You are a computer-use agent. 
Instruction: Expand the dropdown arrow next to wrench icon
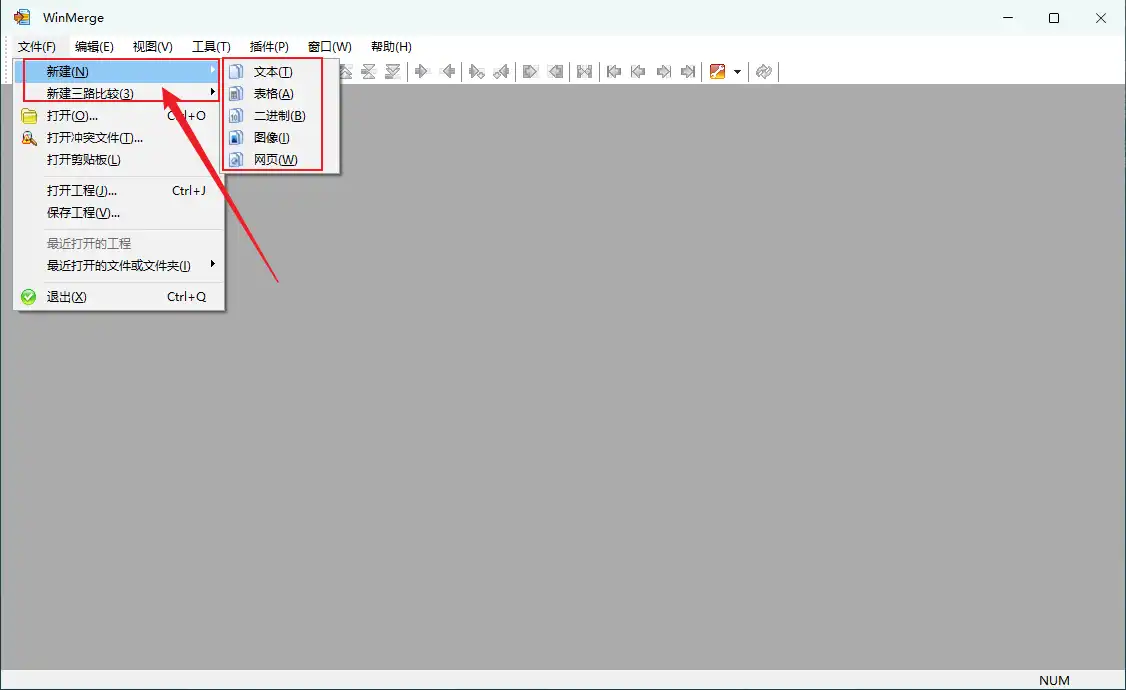[737, 72]
